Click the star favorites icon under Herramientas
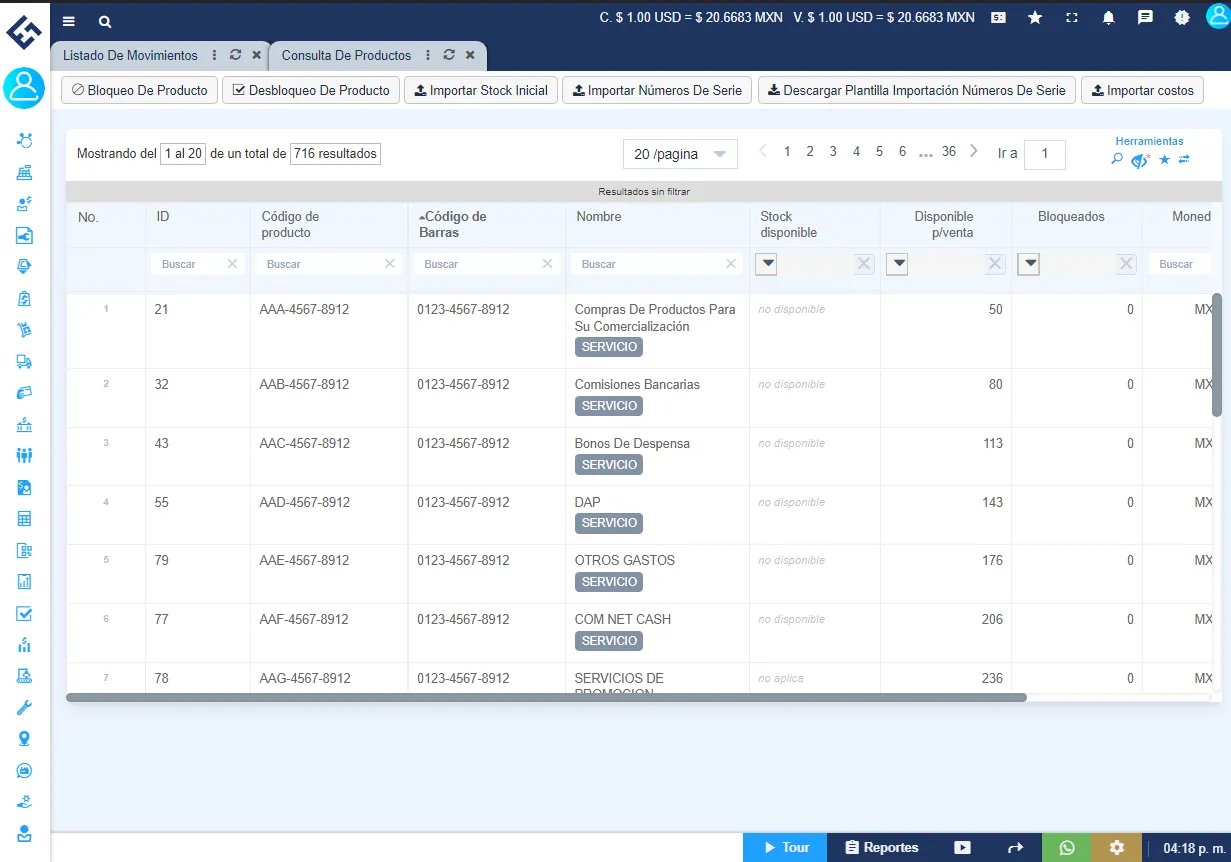 coord(1163,158)
